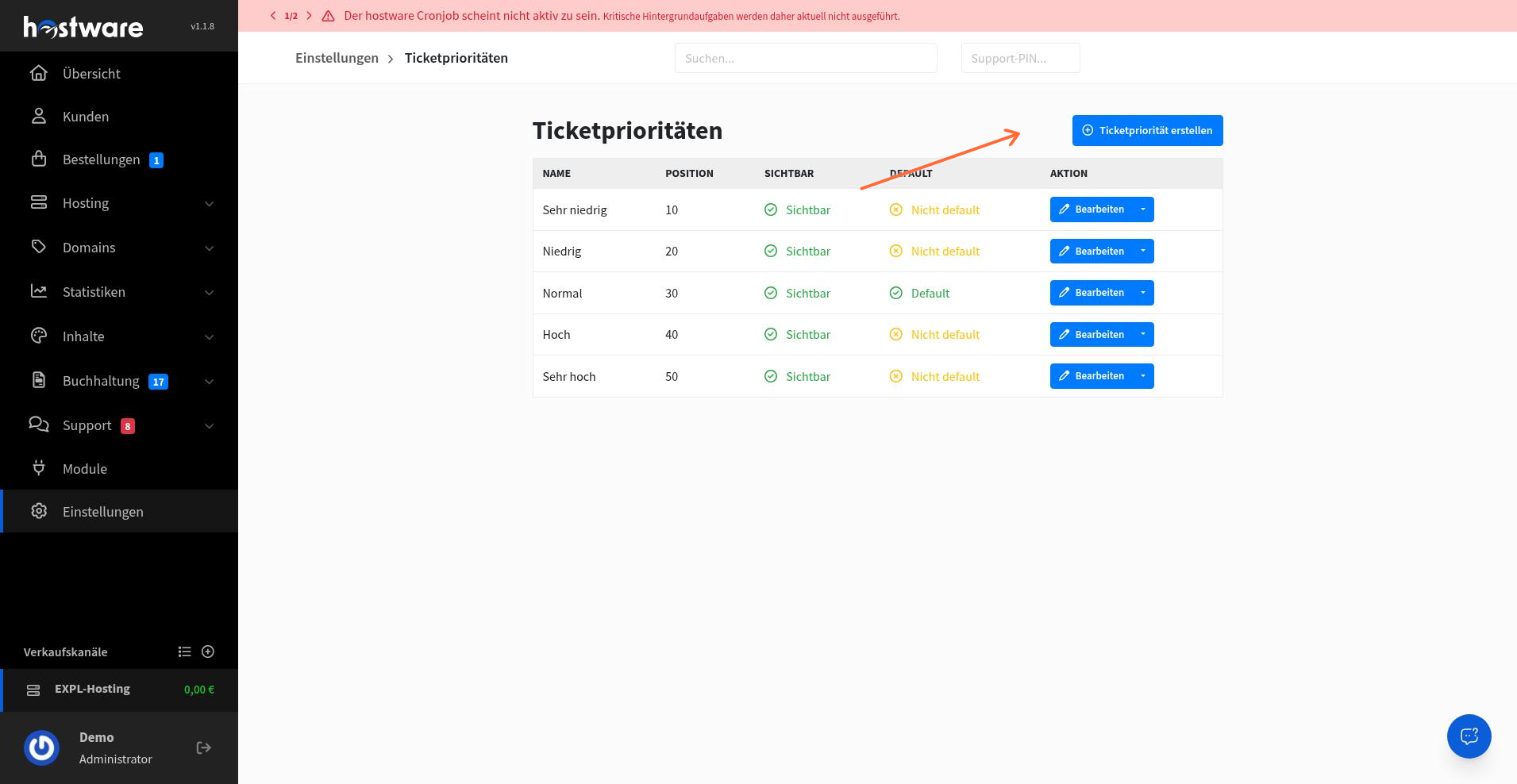Click Ticketpriorität erstellen button
The image size is (1517, 784).
coord(1147,131)
